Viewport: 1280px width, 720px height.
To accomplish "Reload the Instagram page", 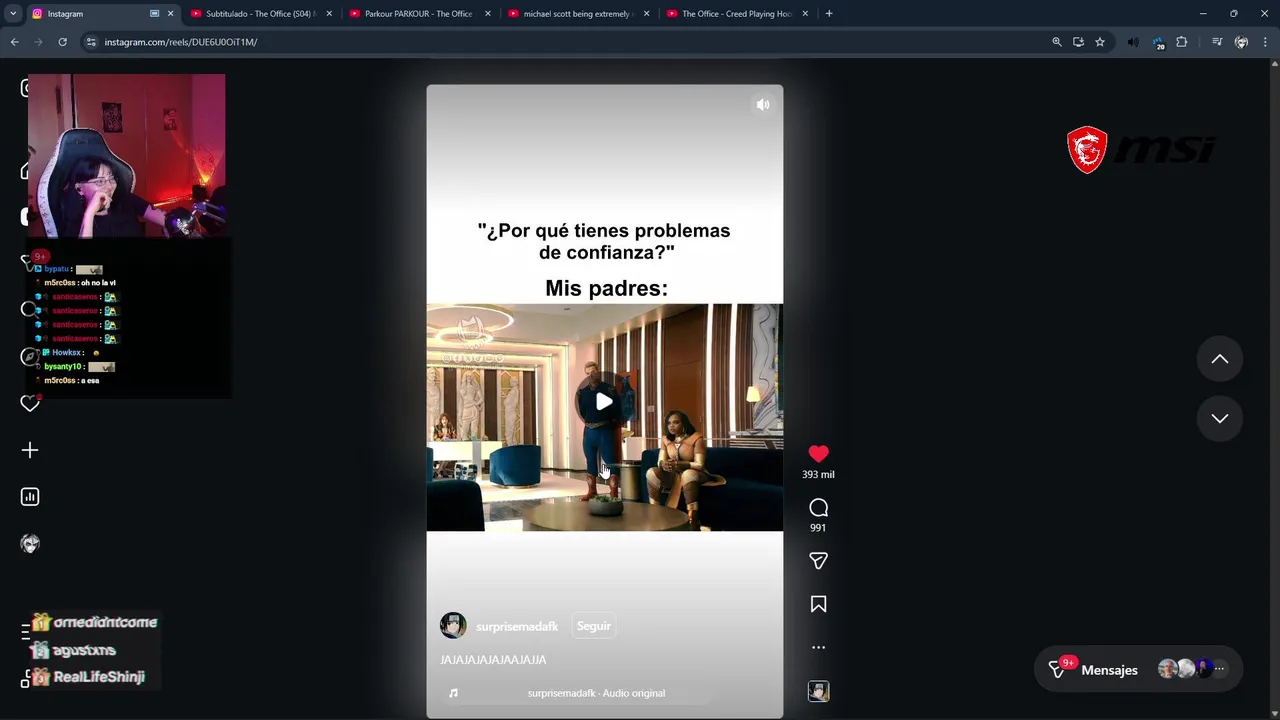I will pyautogui.click(x=62, y=42).
